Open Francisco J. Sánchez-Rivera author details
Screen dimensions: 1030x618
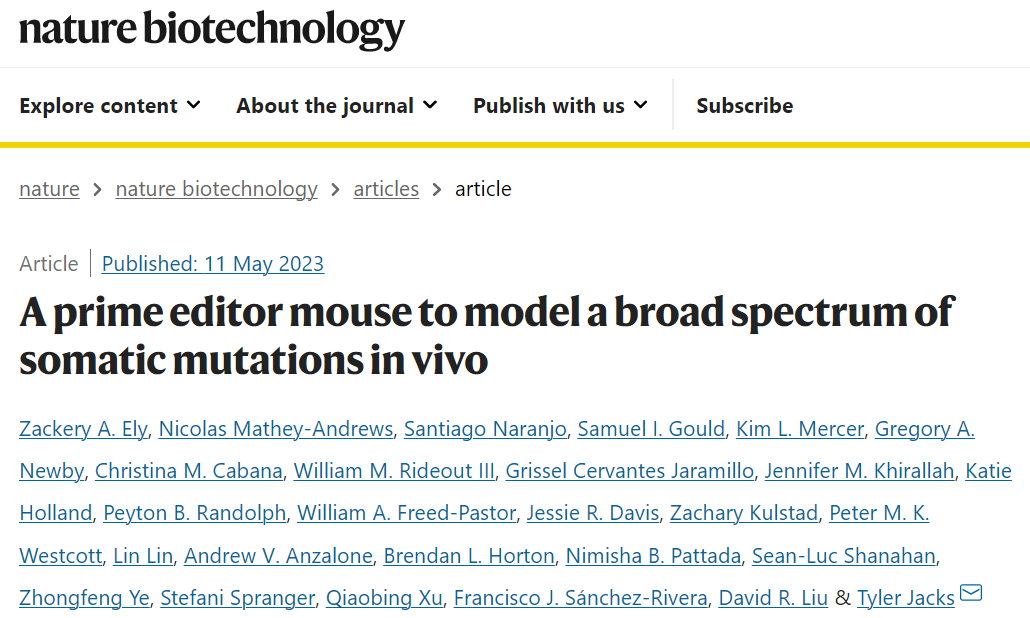pos(581,598)
